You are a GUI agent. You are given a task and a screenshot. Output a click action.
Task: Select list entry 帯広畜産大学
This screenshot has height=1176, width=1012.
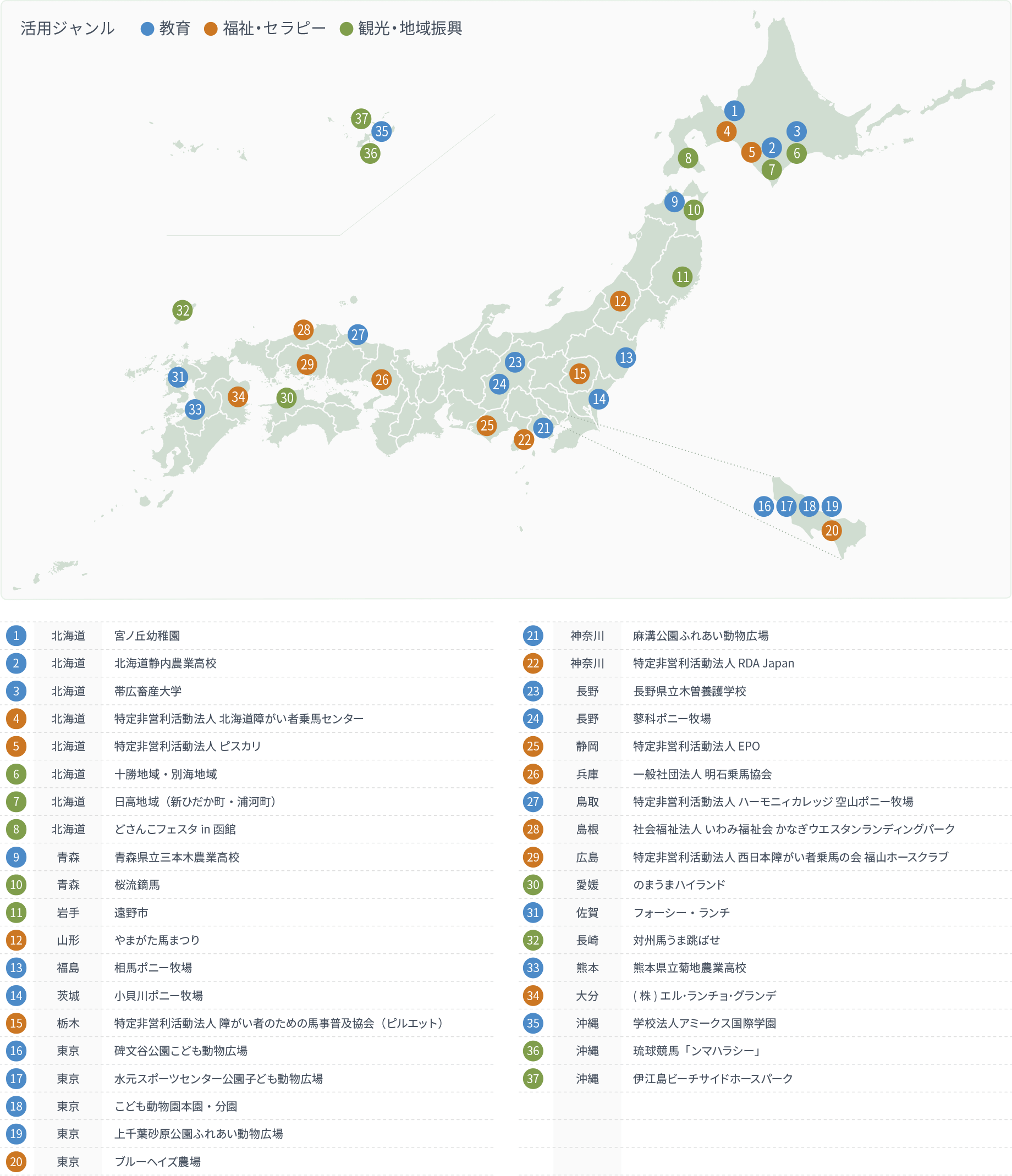click(147, 691)
